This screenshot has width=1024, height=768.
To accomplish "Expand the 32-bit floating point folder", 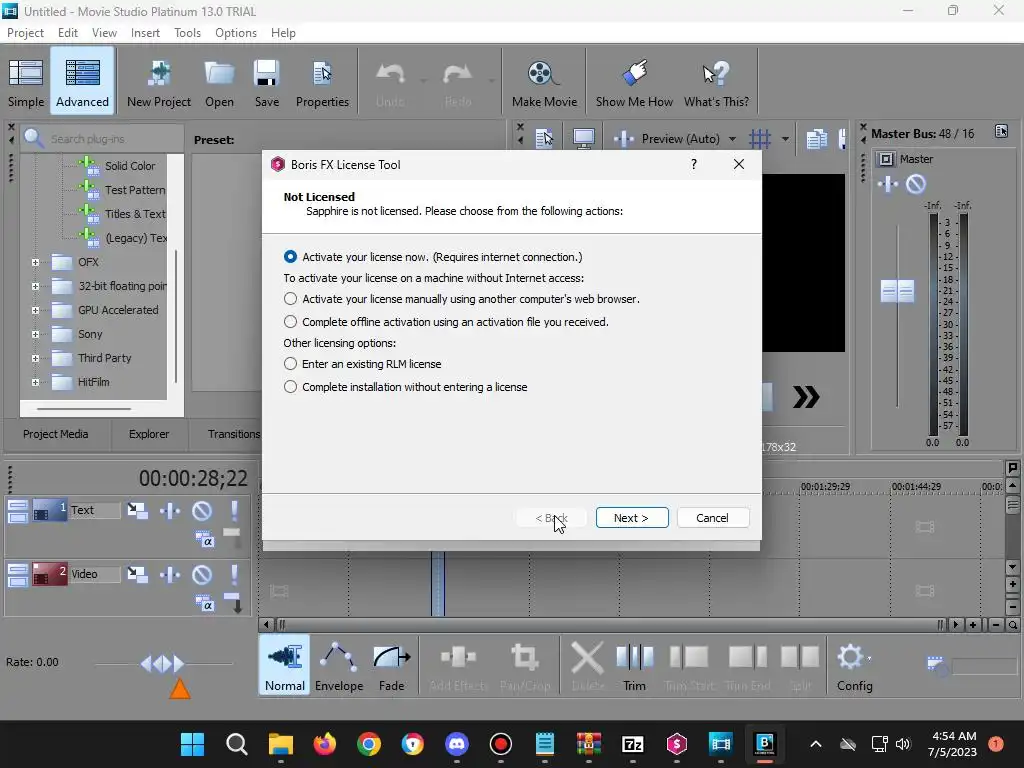I will point(35,286).
